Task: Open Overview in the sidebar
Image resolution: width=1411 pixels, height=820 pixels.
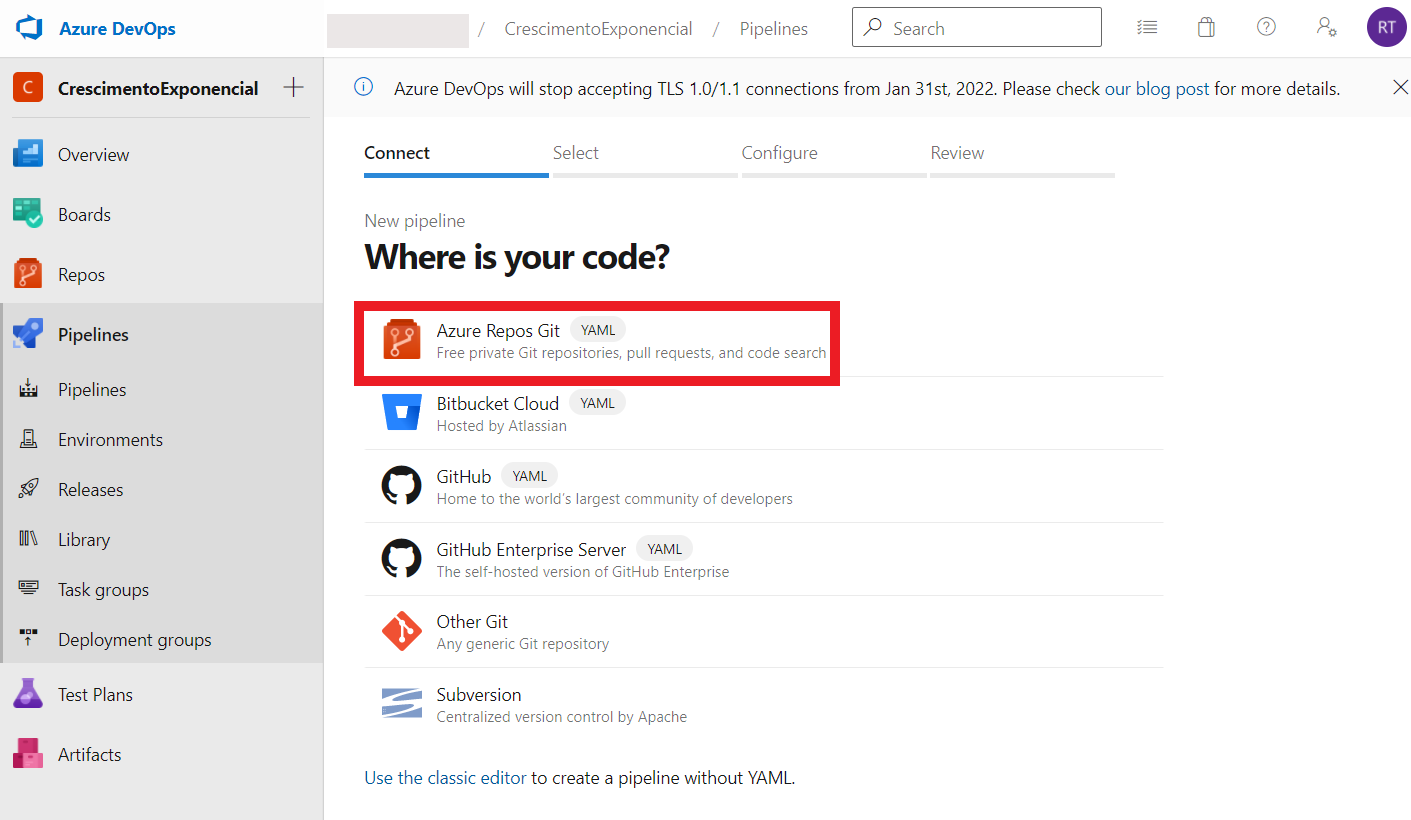Action: [162, 154]
